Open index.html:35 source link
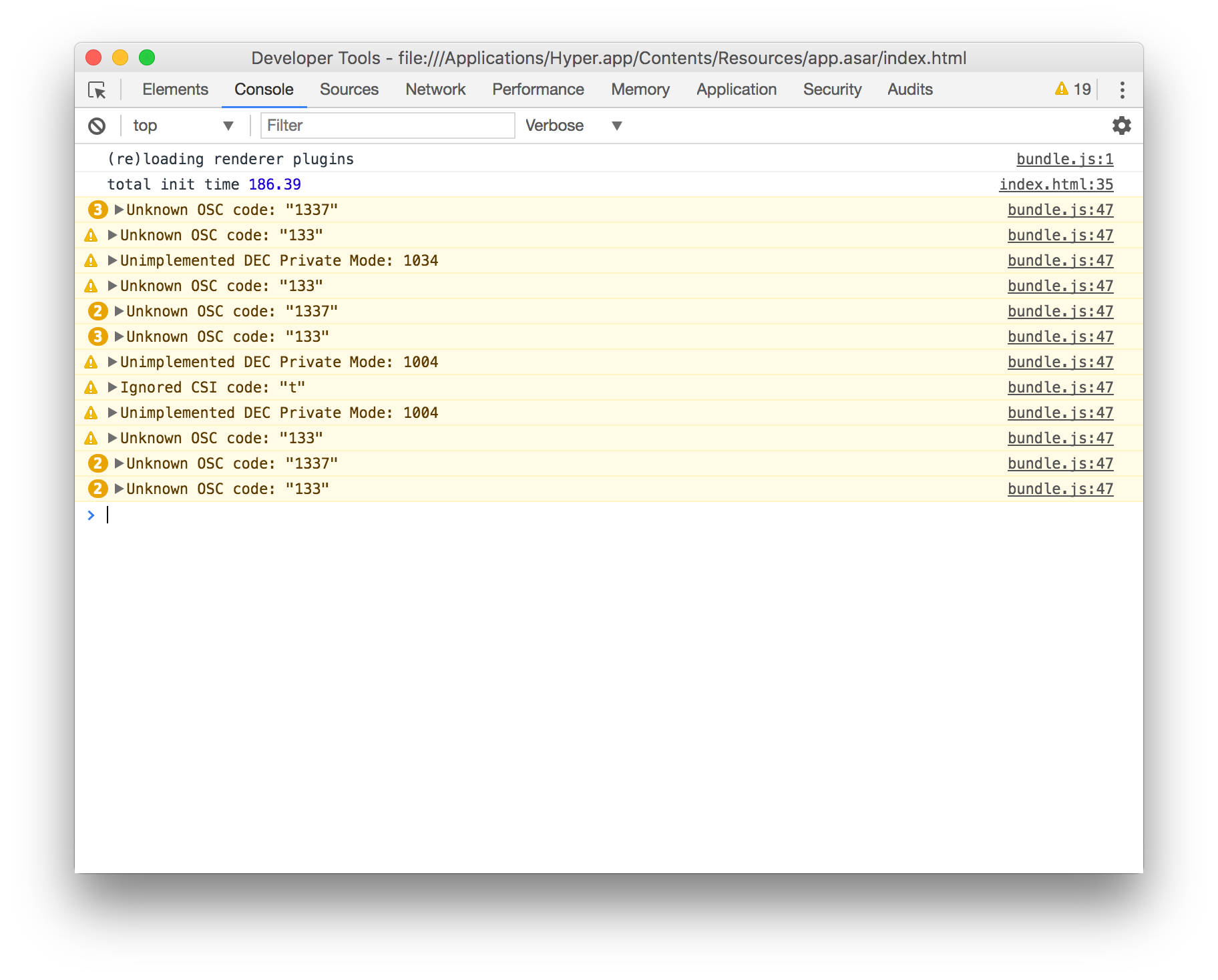The image size is (1218, 980). coord(1056,184)
